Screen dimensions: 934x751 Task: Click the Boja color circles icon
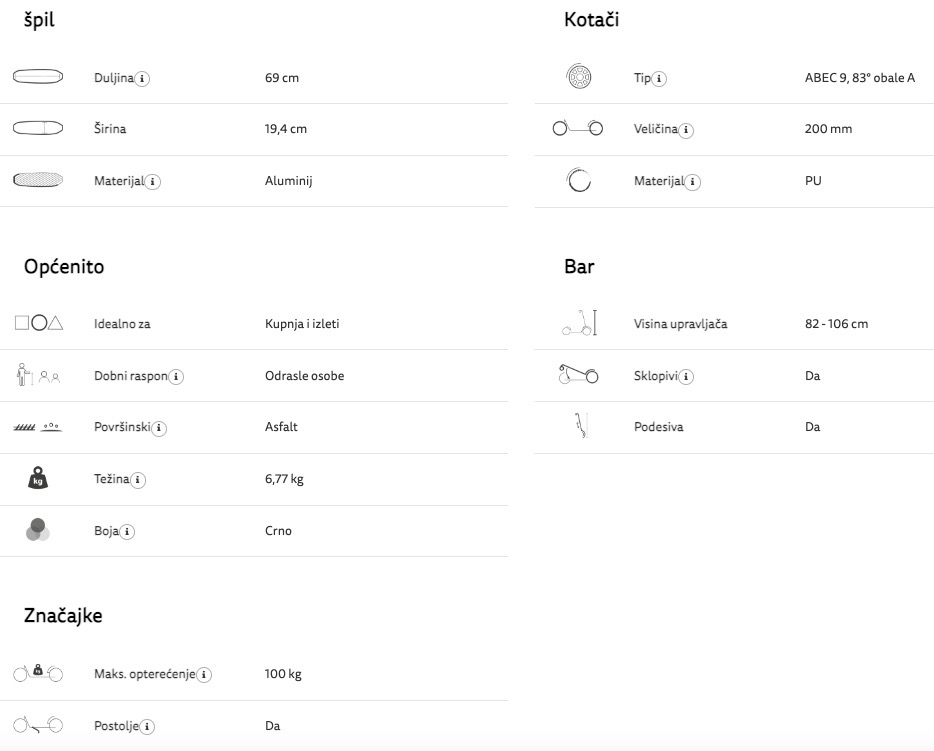(38, 530)
